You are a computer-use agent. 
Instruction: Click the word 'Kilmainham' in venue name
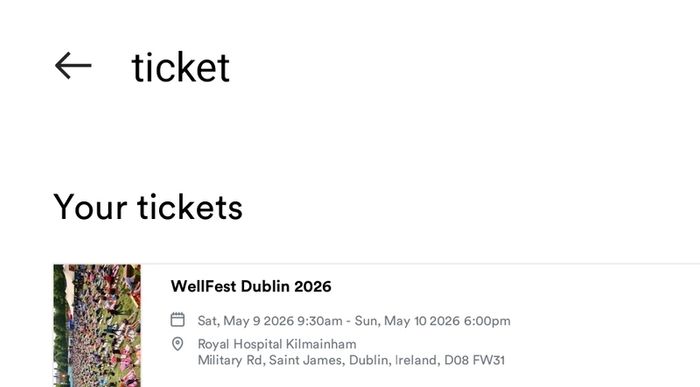coord(321,344)
